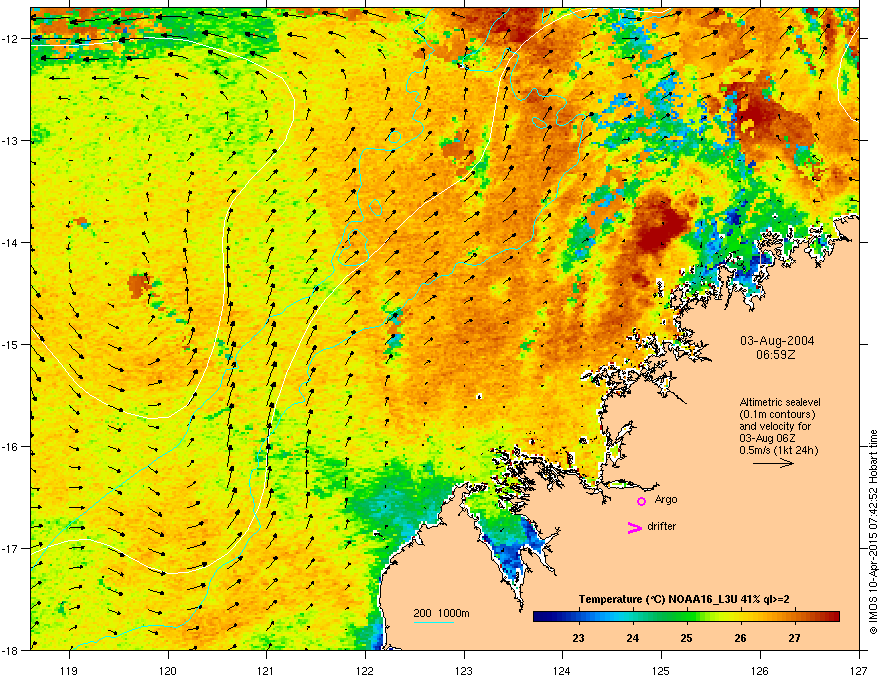
Task: Click the temperature color bar legend
Action: point(686,616)
